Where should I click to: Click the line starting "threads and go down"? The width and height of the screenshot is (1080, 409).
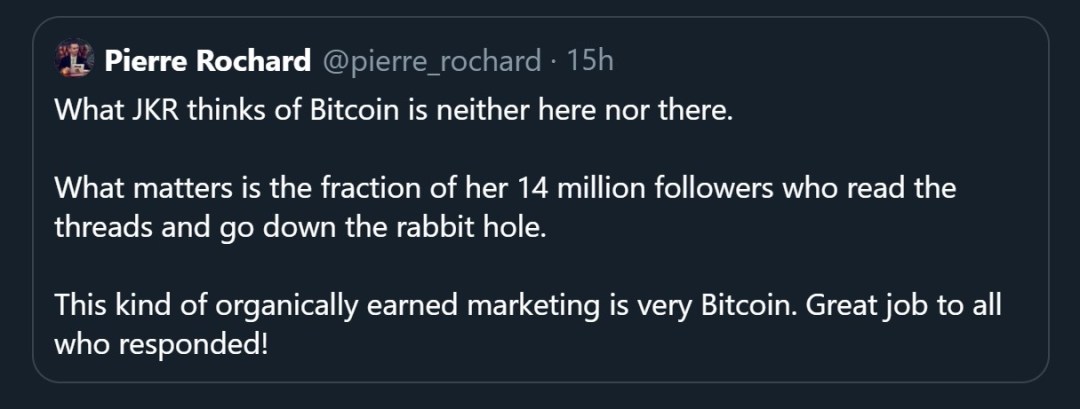pyautogui.click(x=300, y=226)
